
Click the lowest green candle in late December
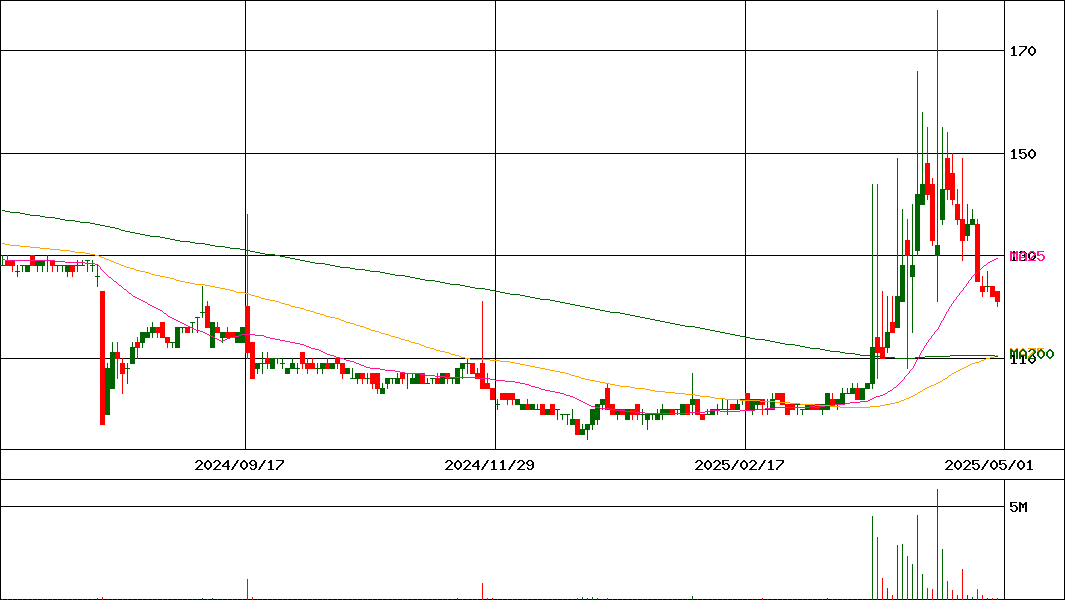(580, 429)
